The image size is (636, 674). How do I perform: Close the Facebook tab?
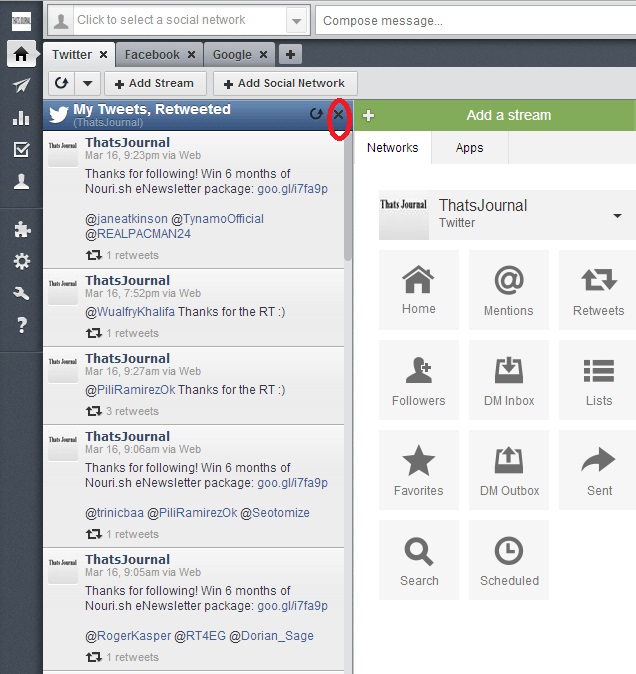pos(191,55)
